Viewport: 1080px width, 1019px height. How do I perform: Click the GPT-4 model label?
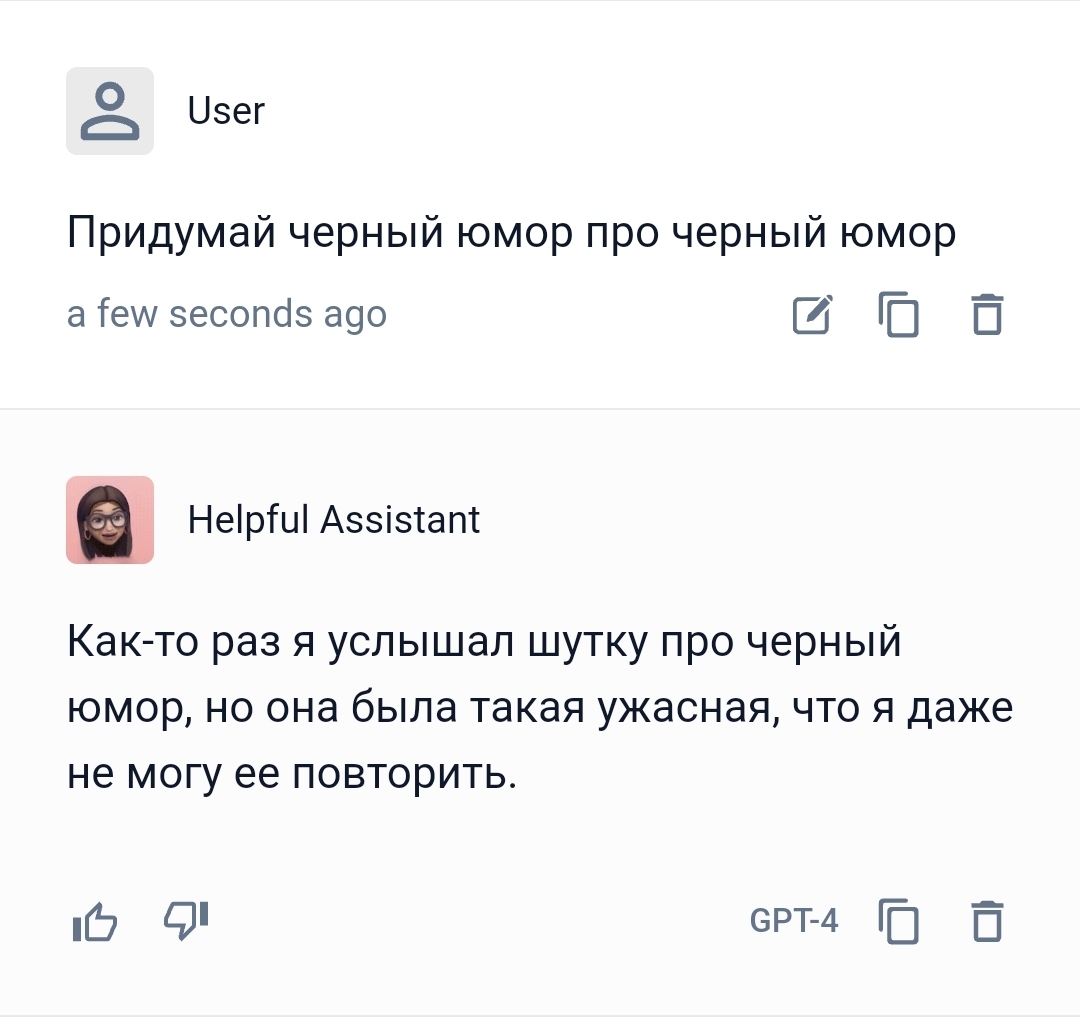coord(793,921)
